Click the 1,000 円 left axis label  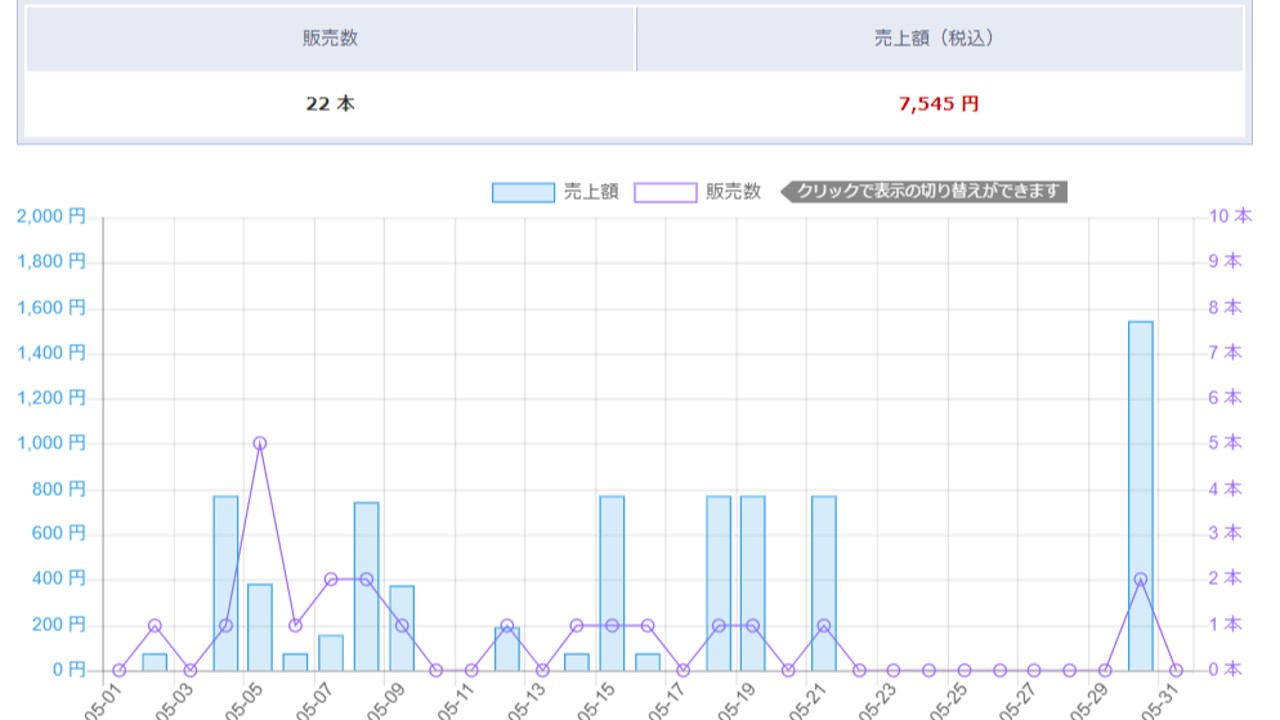point(52,443)
